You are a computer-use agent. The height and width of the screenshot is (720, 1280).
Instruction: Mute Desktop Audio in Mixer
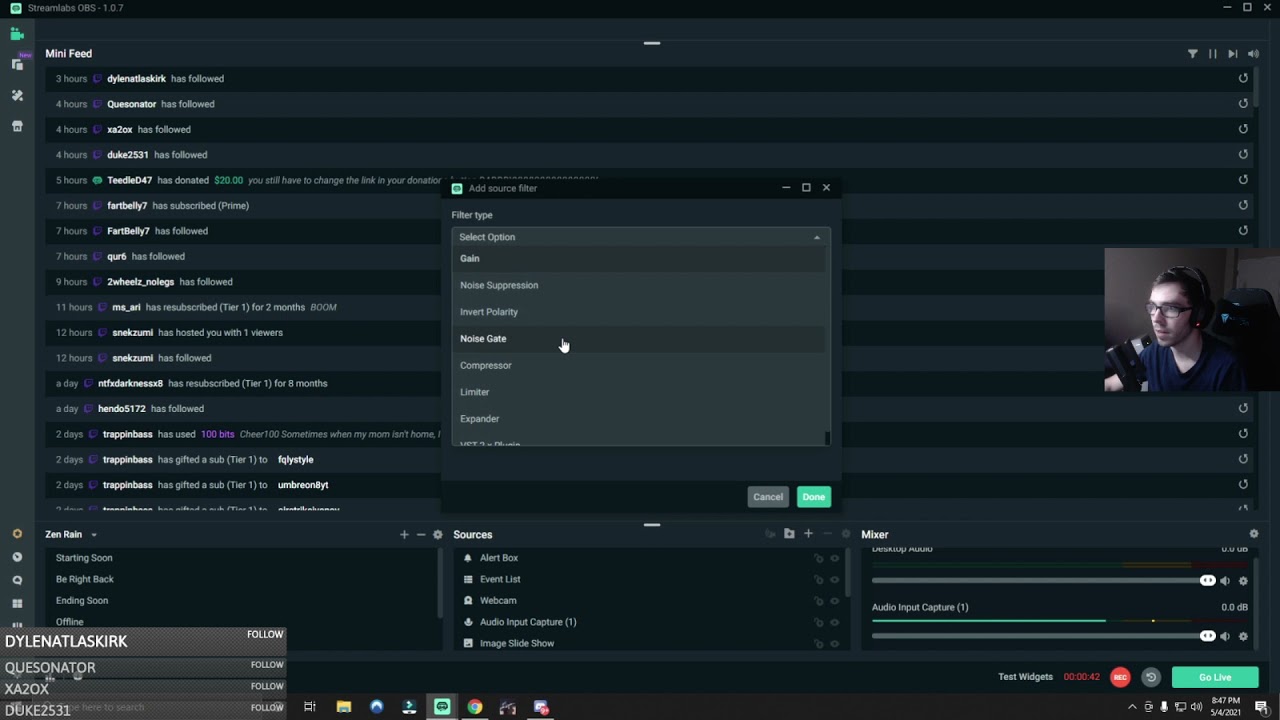(x=1225, y=581)
